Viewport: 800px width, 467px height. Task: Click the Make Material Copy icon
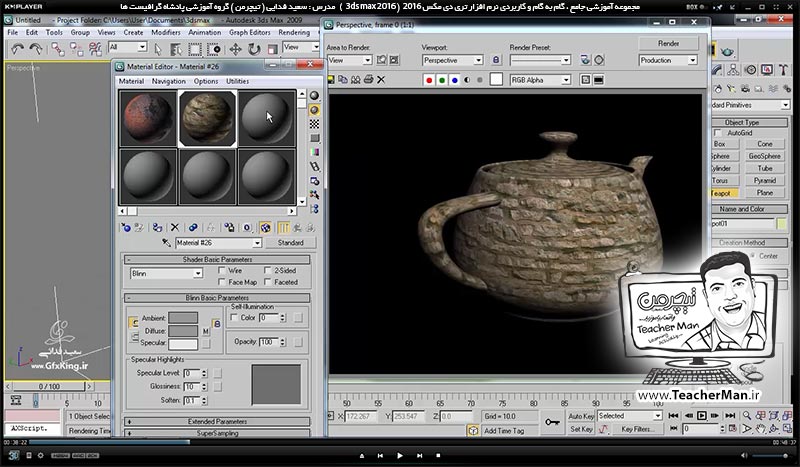click(x=193, y=228)
